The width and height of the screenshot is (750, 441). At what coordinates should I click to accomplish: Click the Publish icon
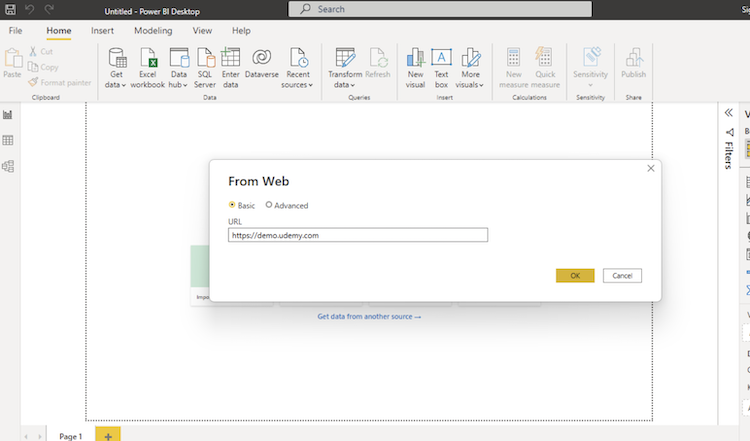tap(633, 63)
